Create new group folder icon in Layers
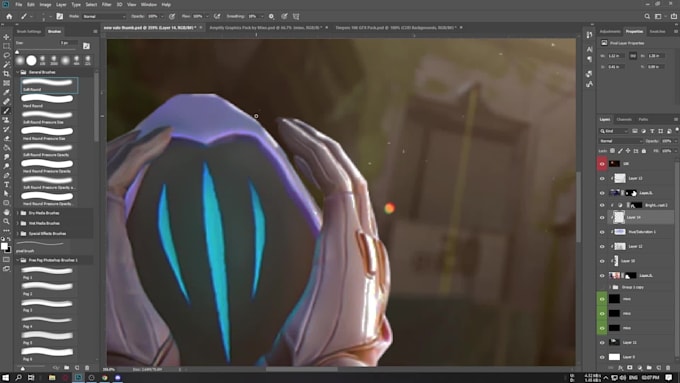The height and width of the screenshot is (383, 680). [x=649, y=368]
